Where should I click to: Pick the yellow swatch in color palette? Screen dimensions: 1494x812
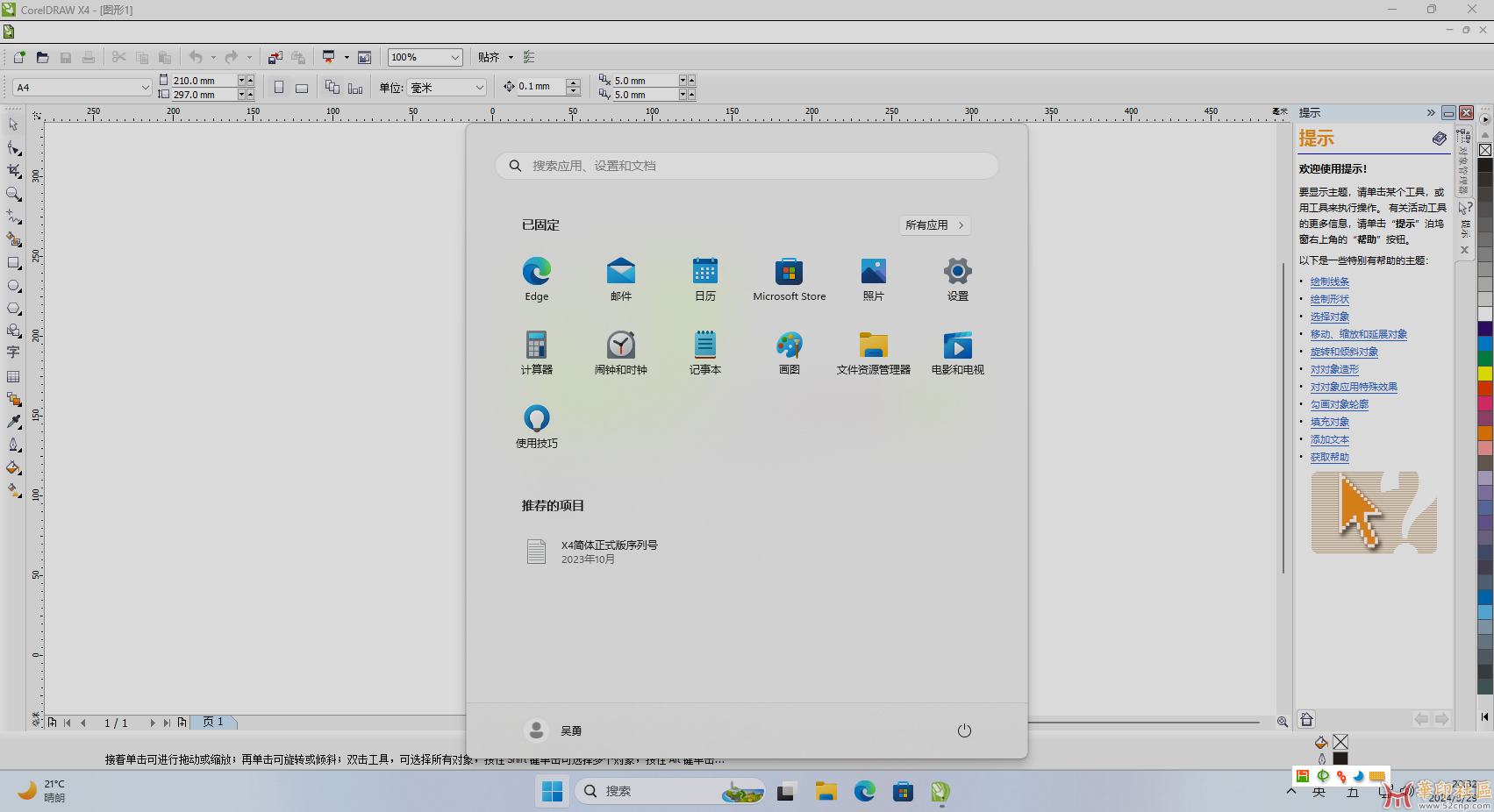(1485, 373)
